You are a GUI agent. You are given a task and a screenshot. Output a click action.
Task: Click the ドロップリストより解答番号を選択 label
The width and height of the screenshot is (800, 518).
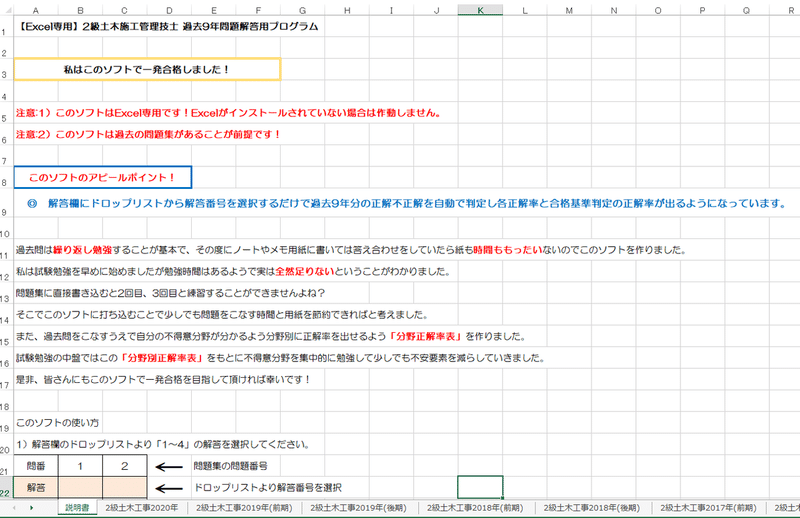[267, 488]
